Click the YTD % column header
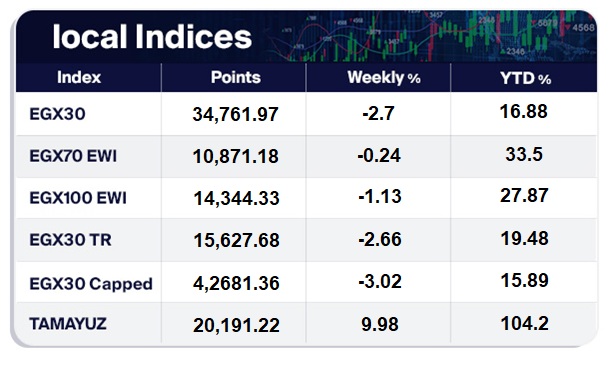The image size is (611, 371). pyautogui.click(x=525, y=78)
